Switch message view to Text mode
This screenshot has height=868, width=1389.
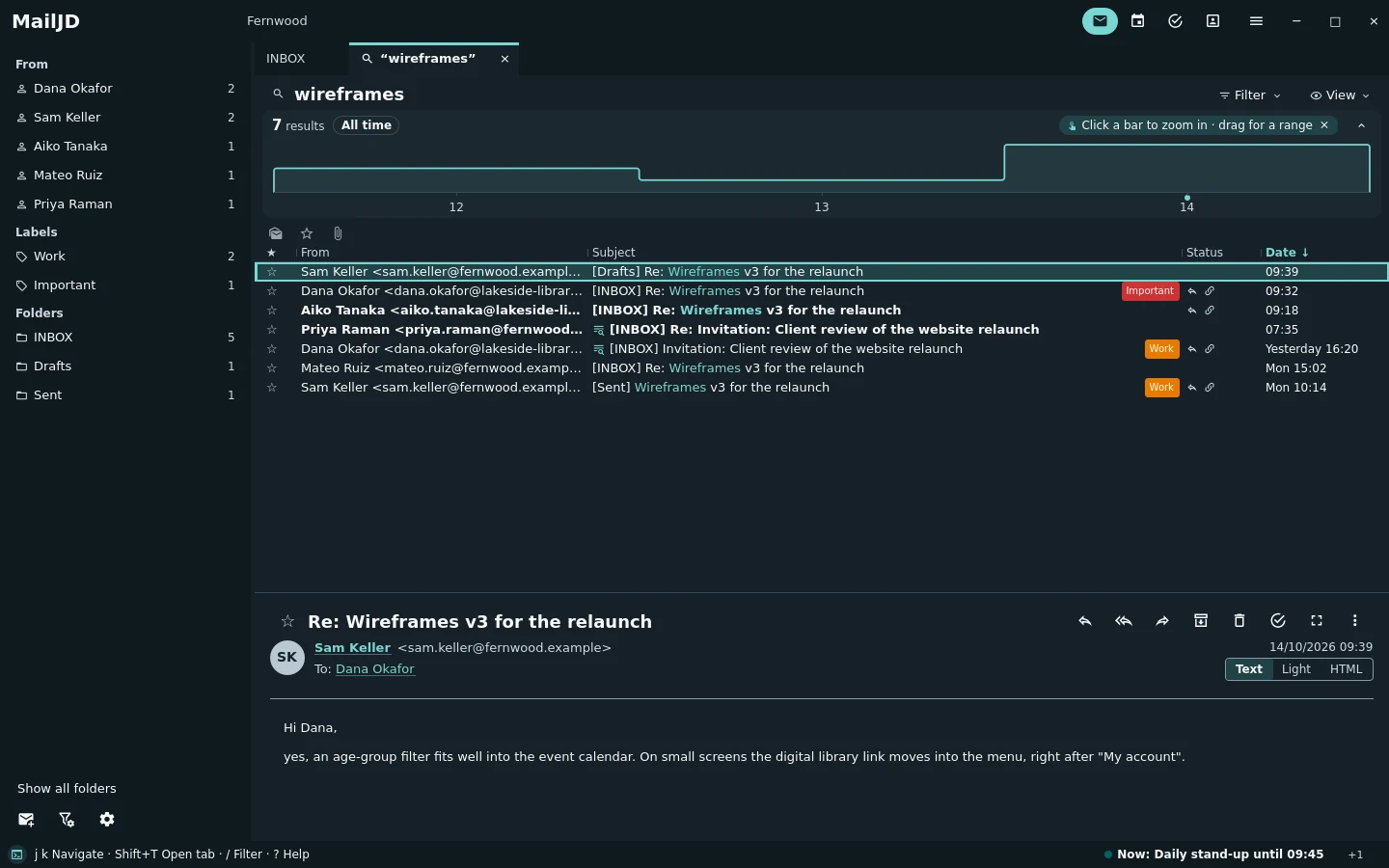click(x=1249, y=669)
